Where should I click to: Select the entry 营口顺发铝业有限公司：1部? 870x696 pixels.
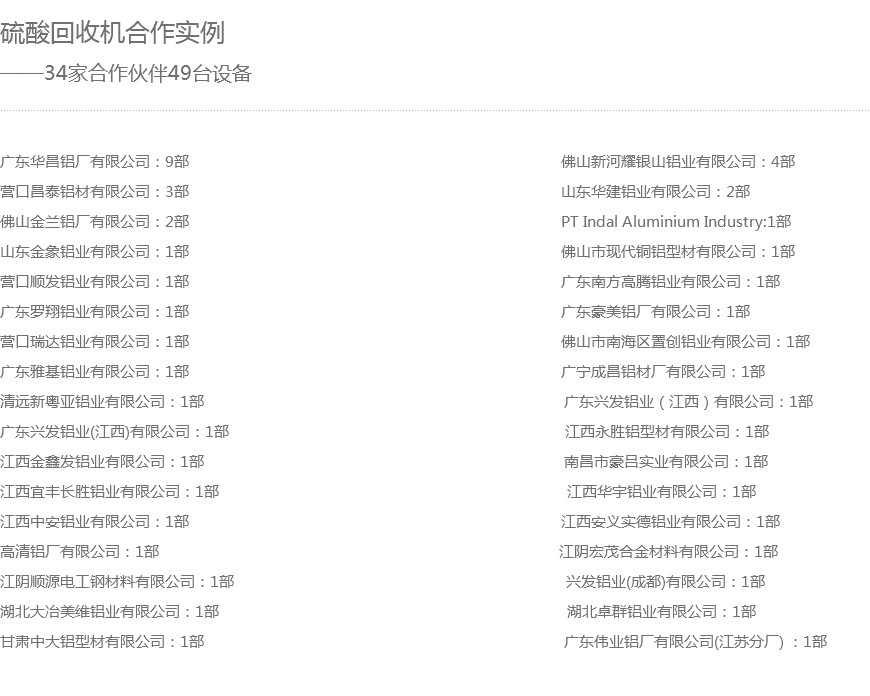click(x=95, y=281)
